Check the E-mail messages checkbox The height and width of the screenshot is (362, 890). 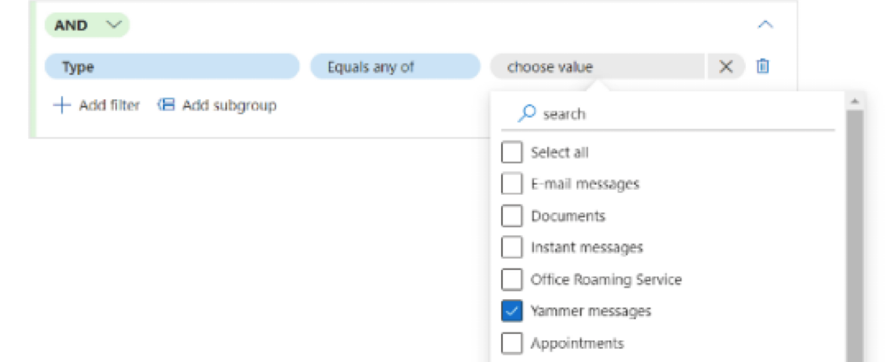[511, 184]
